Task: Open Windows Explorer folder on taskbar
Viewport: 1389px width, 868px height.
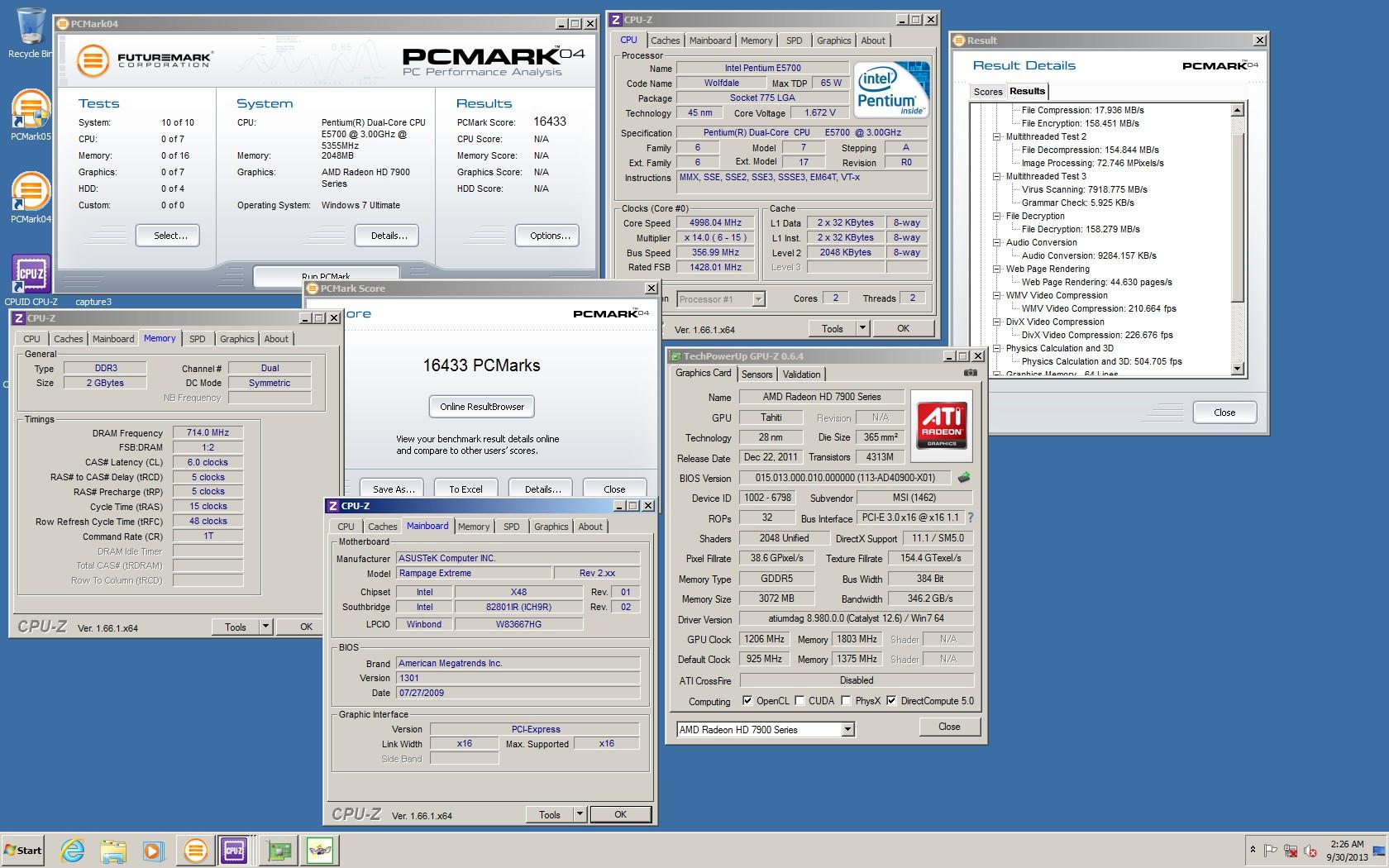Action: (x=112, y=850)
